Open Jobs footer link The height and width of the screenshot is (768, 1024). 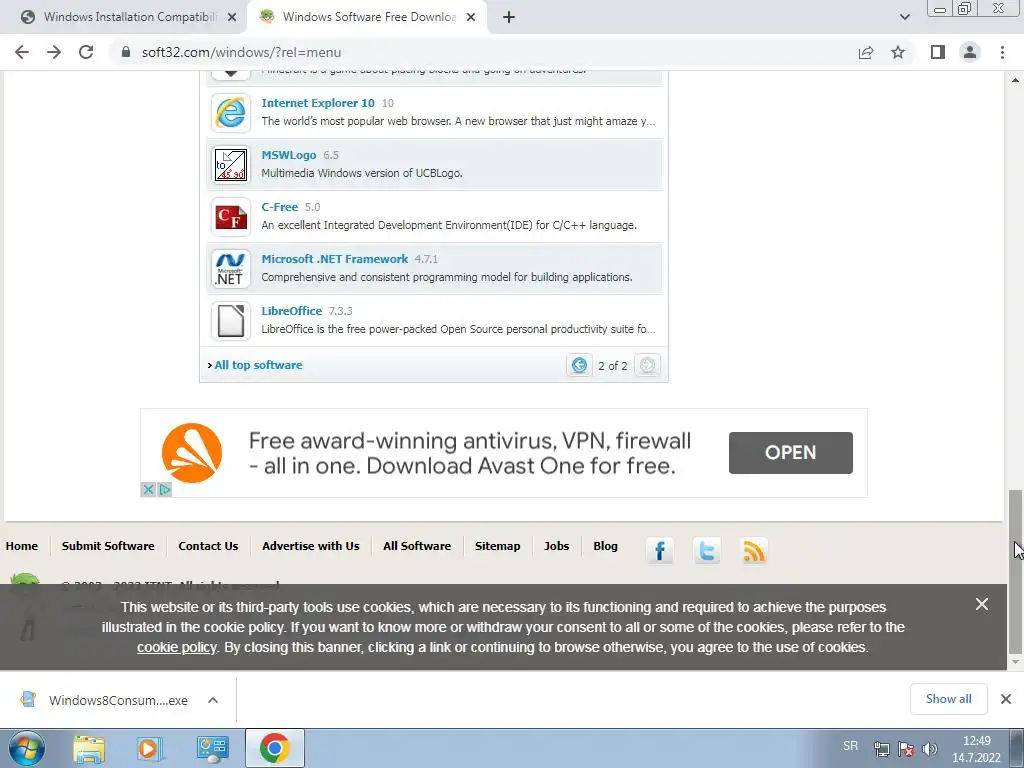pyautogui.click(x=556, y=546)
